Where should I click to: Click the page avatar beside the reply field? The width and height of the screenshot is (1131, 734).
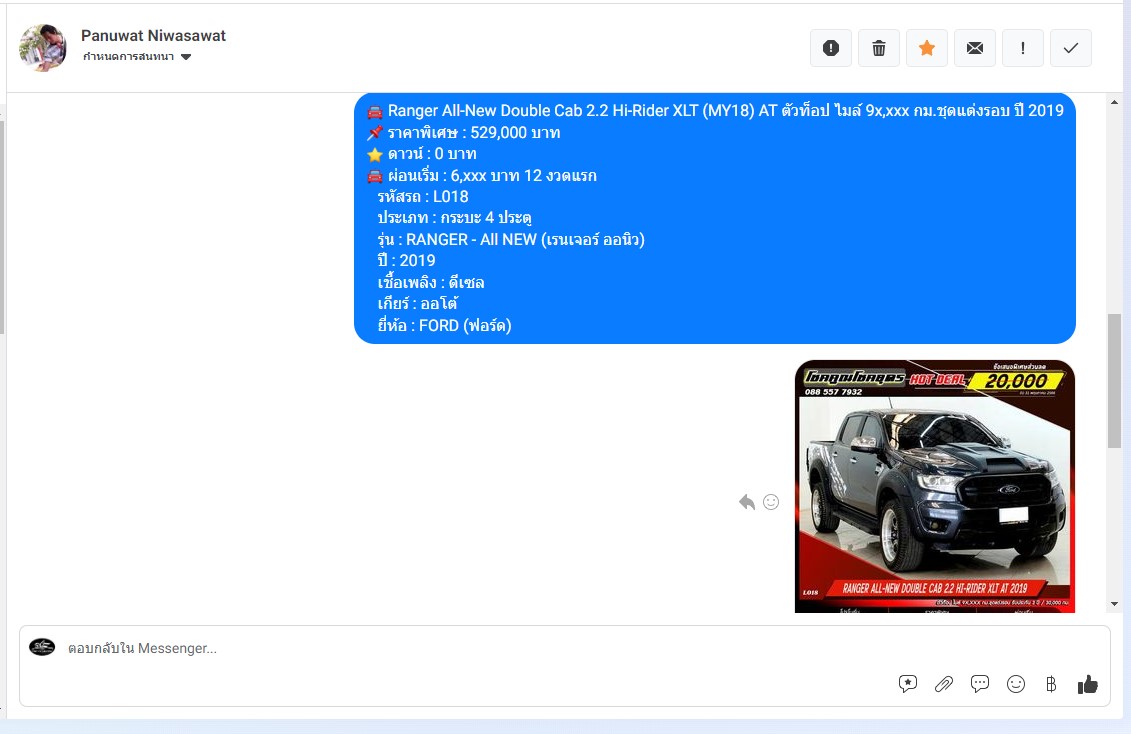(x=42, y=647)
